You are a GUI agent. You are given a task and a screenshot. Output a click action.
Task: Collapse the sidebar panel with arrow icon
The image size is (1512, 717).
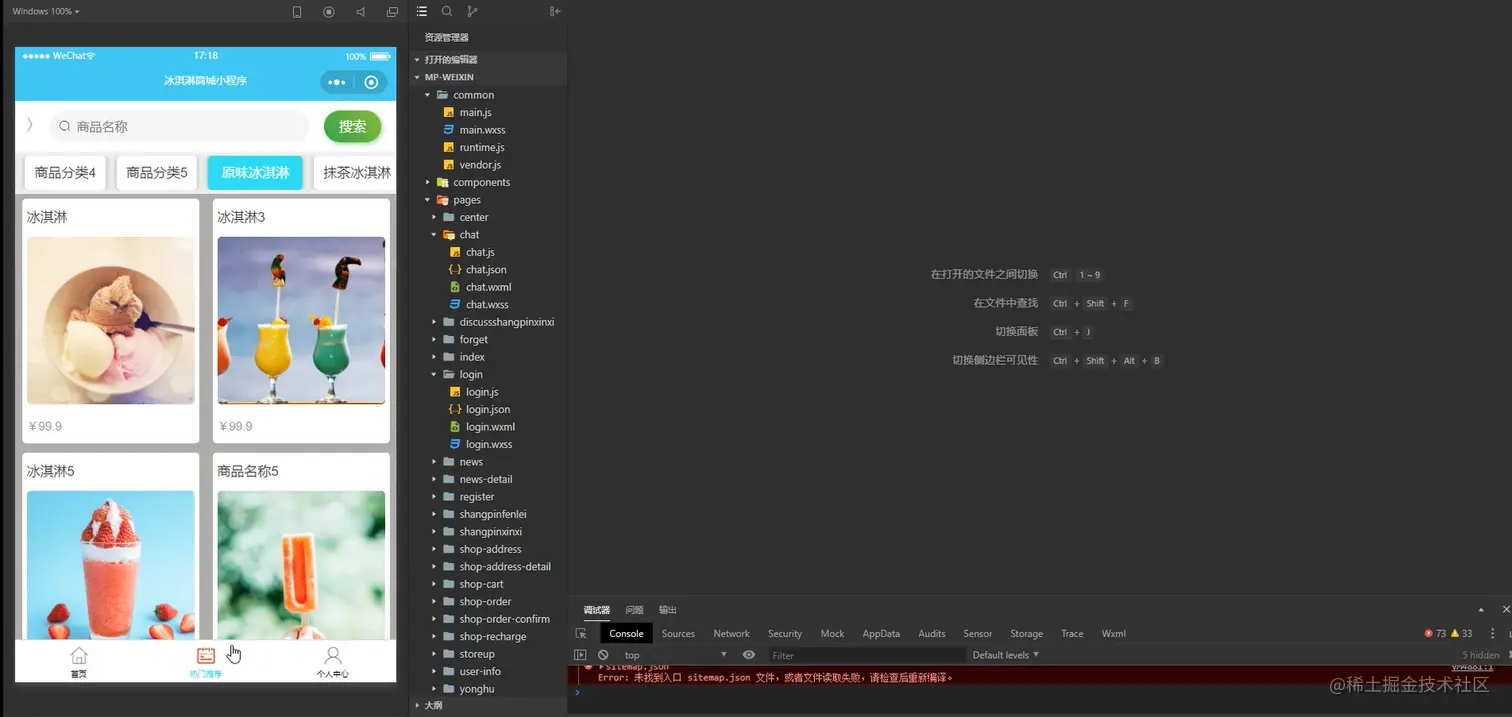tap(555, 11)
